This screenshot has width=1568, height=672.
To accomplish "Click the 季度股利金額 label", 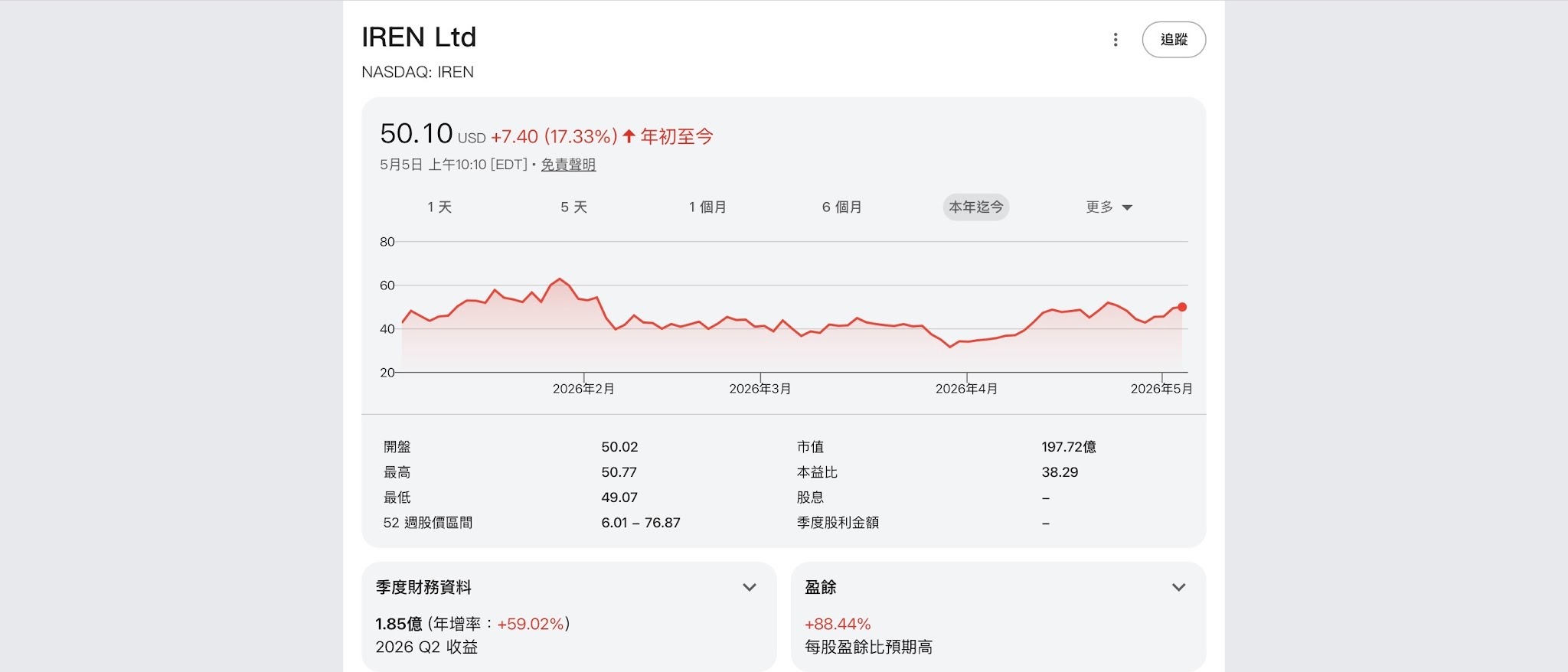I will pos(838,523).
